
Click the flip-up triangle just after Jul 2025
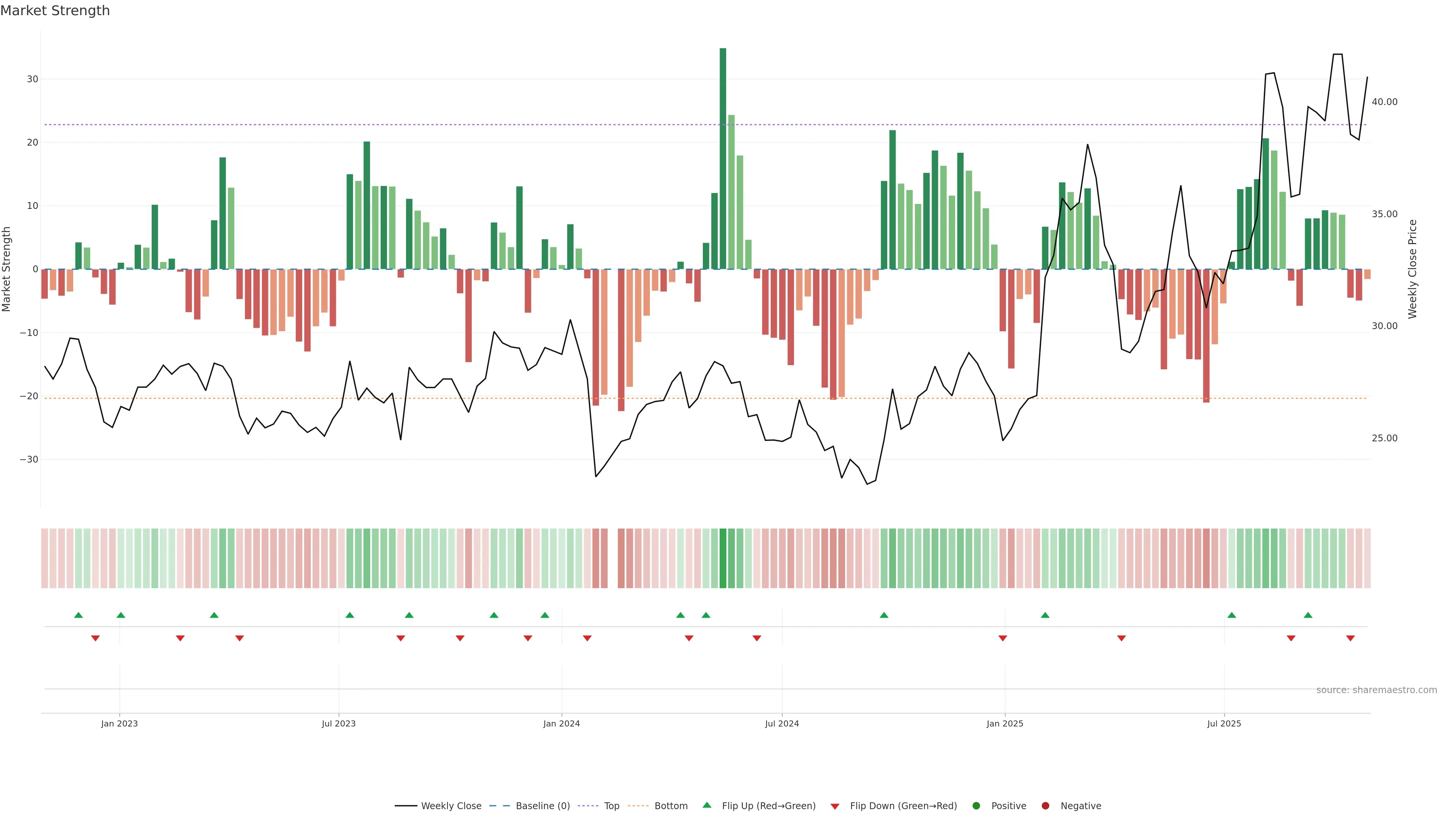tap(1232, 615)
